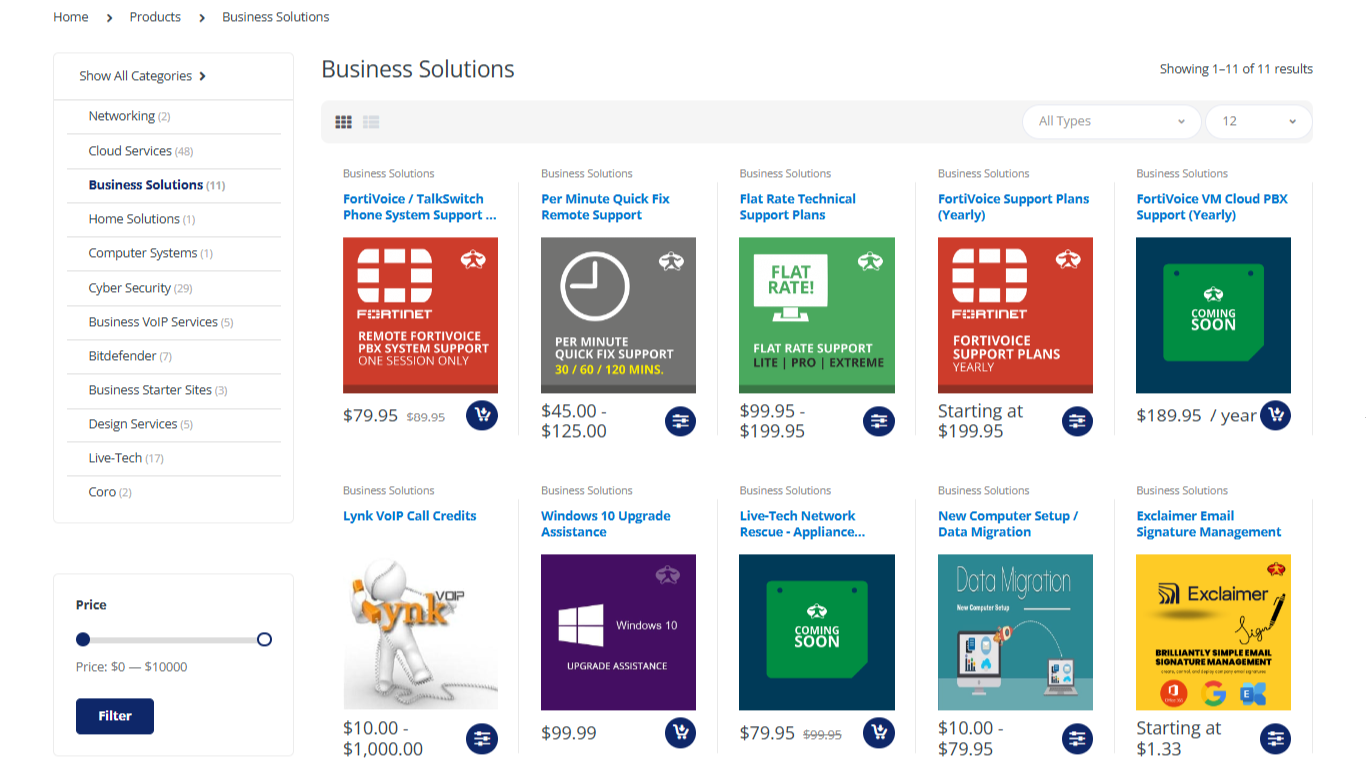Switch to list view layout

click(371, 122)
